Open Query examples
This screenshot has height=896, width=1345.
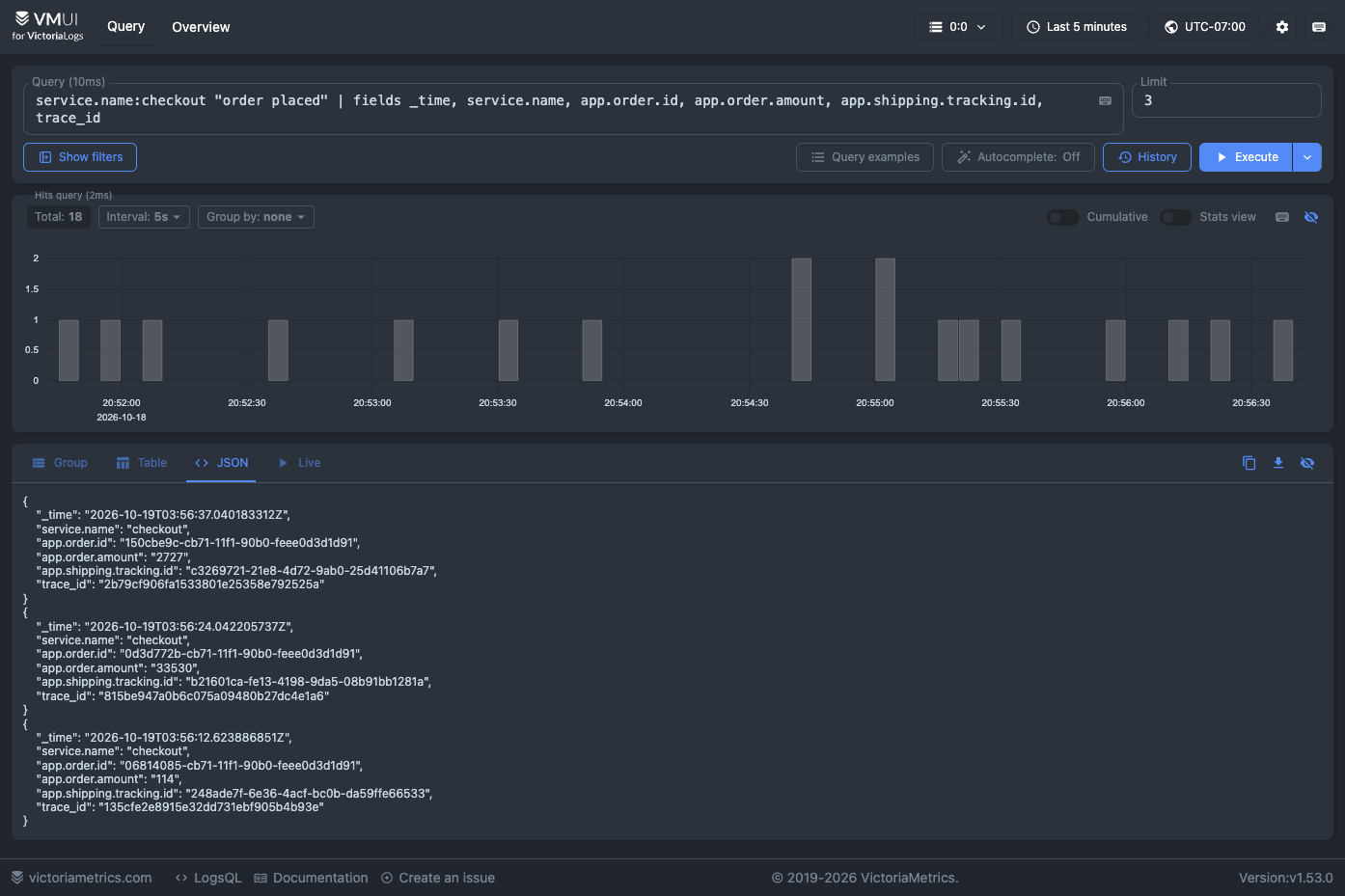tap(865, 157)
